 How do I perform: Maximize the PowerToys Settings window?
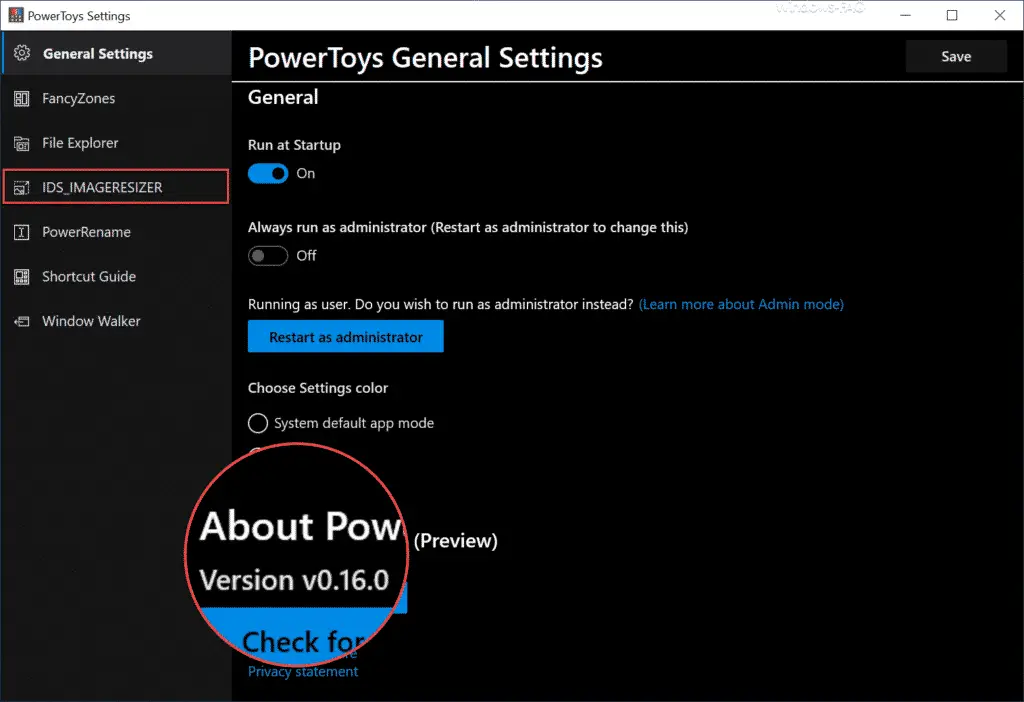[x=952, y=15]
